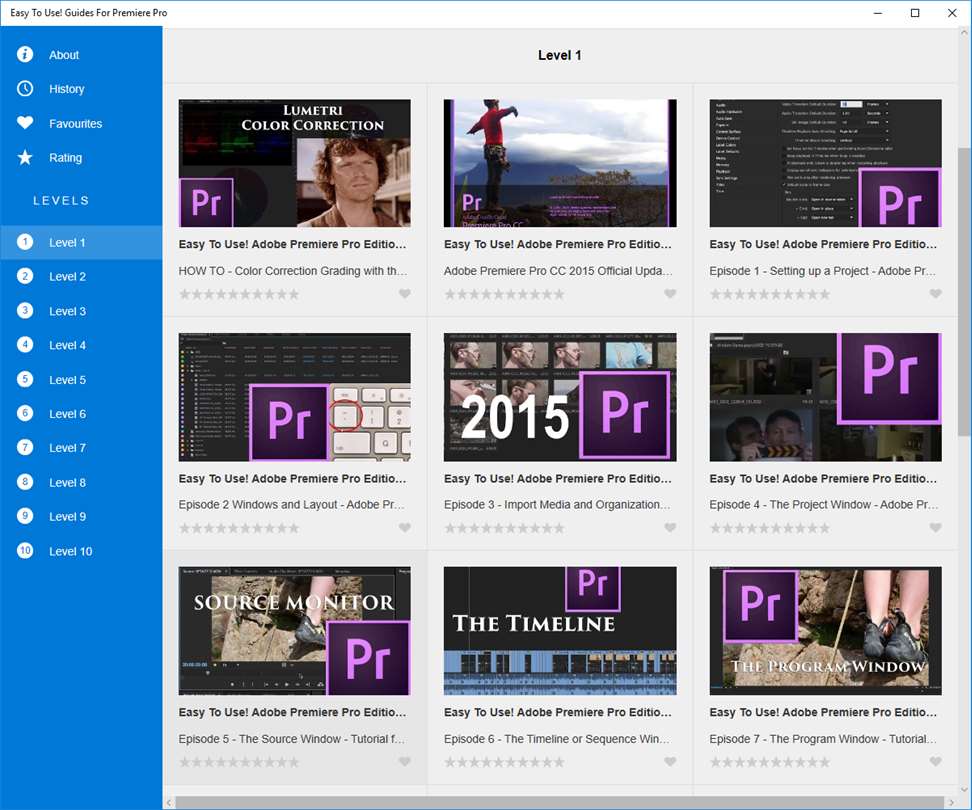This screenshot has width=972, height=810.
Task: Select the Level 7 number icon
Action: tap(25, 447)
